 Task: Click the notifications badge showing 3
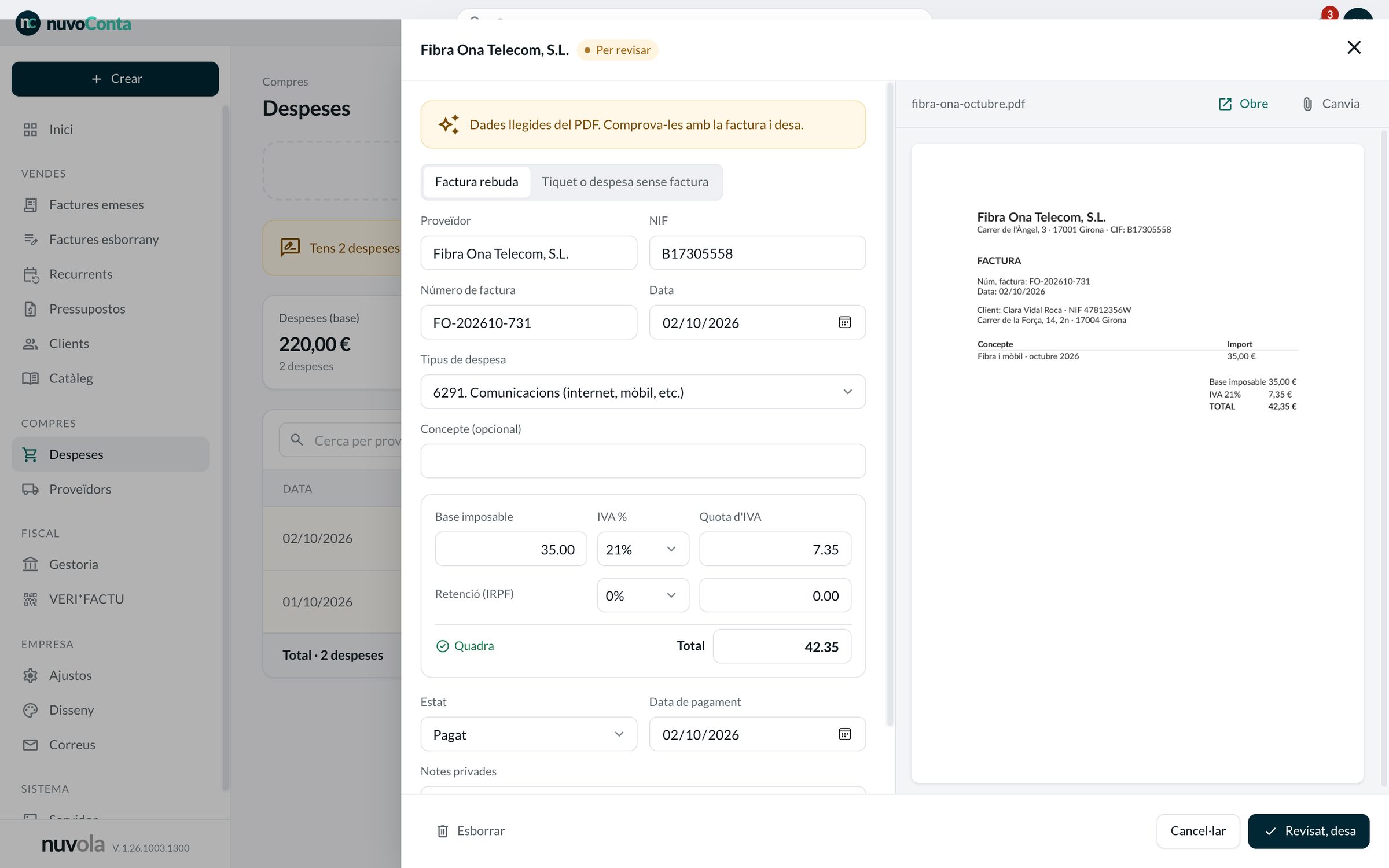pos(1330,14)
